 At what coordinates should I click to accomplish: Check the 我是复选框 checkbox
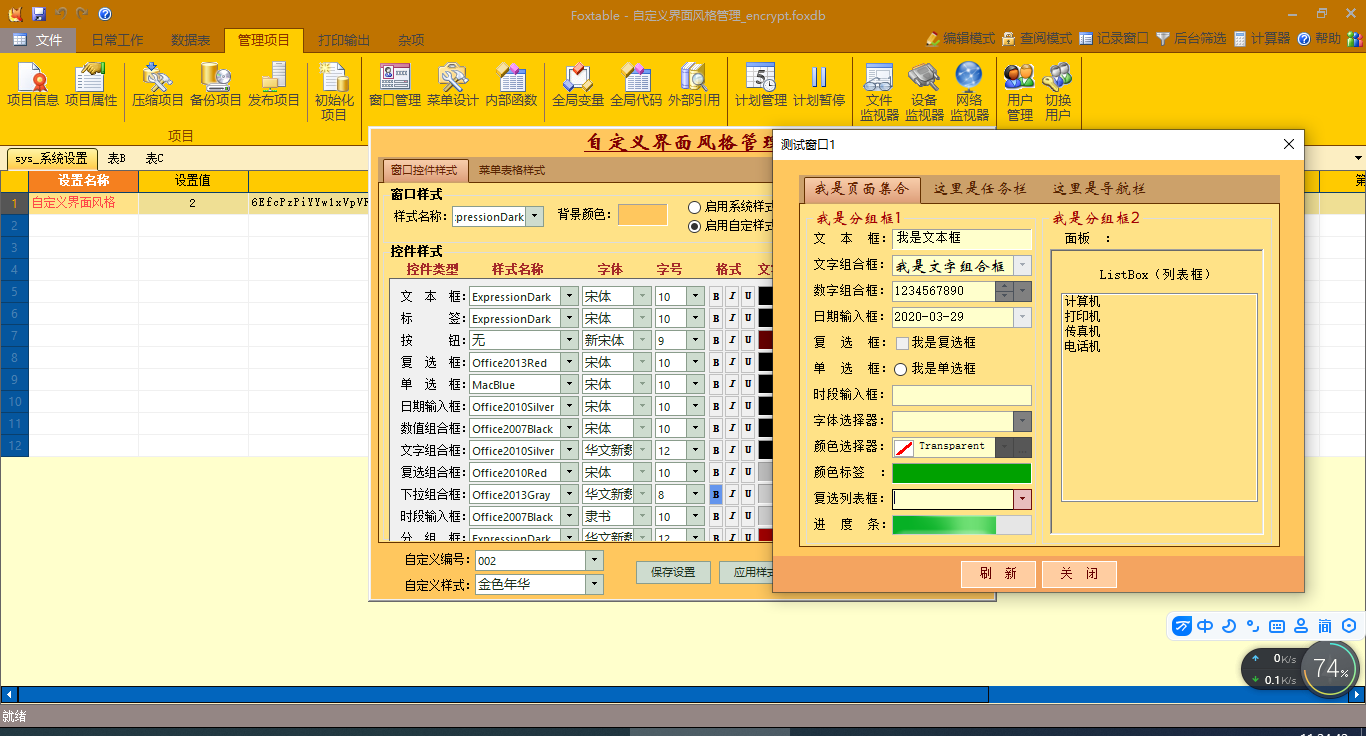(902, 343)
